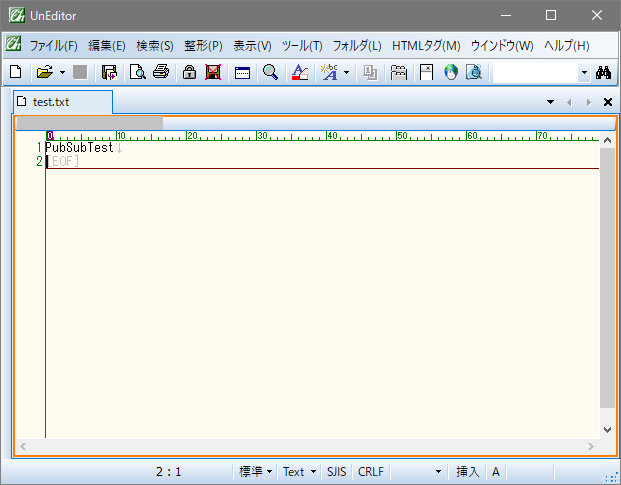
Task: Click the SJIS encoding status entry
Action: (336, 472)
